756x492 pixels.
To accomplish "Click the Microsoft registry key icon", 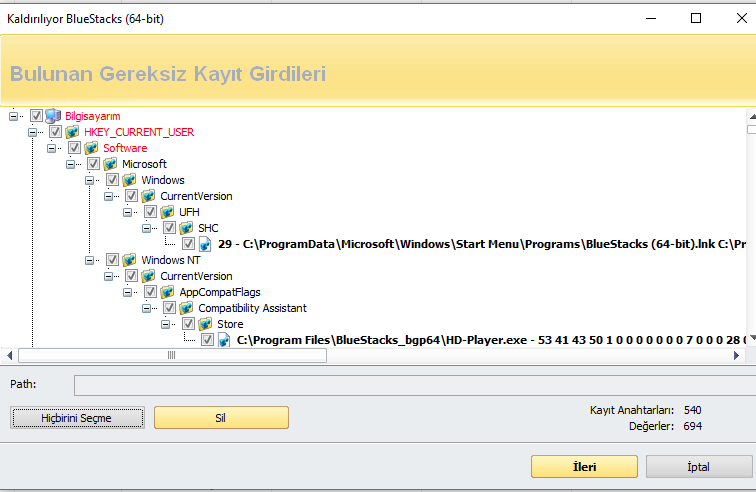I will (x=110, y=164).
